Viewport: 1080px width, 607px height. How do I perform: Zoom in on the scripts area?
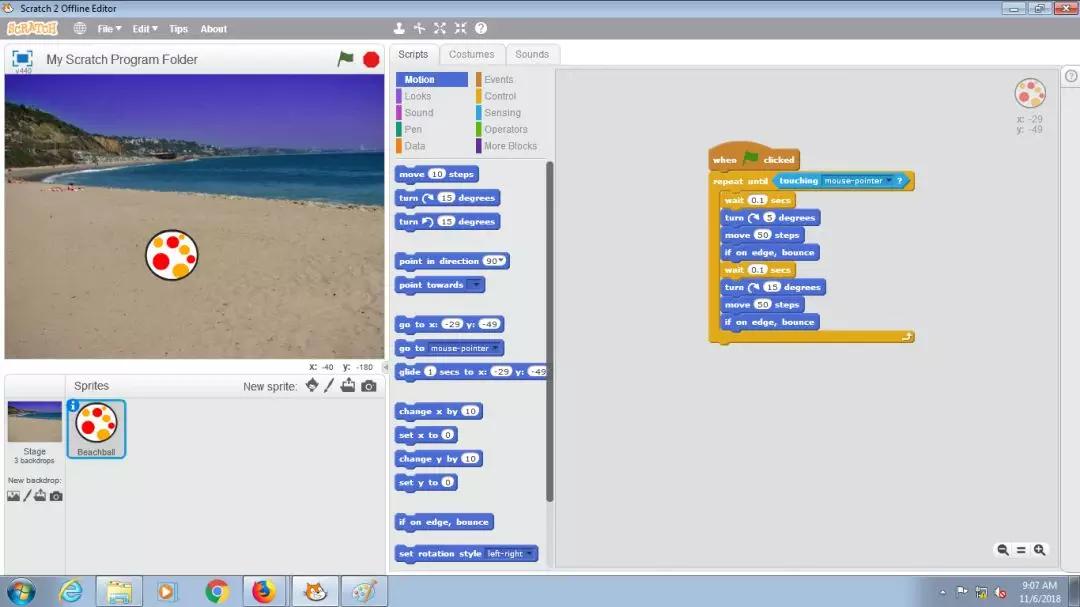[x=1040, y=550]
